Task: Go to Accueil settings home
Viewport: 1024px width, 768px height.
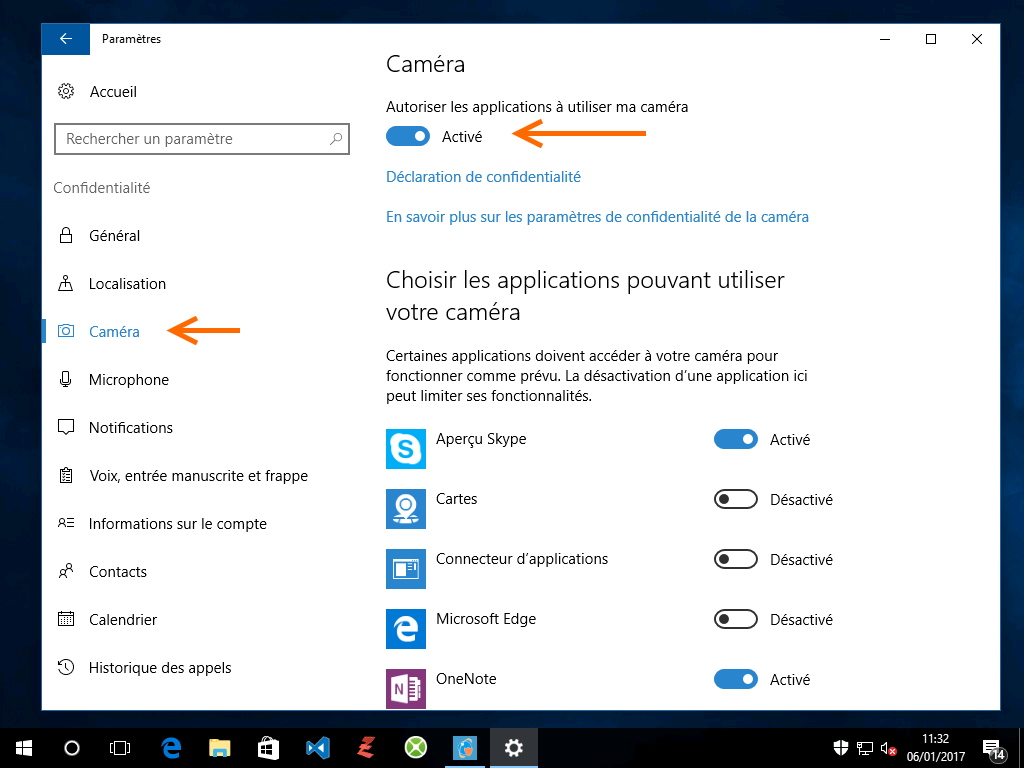Action: 114,91
